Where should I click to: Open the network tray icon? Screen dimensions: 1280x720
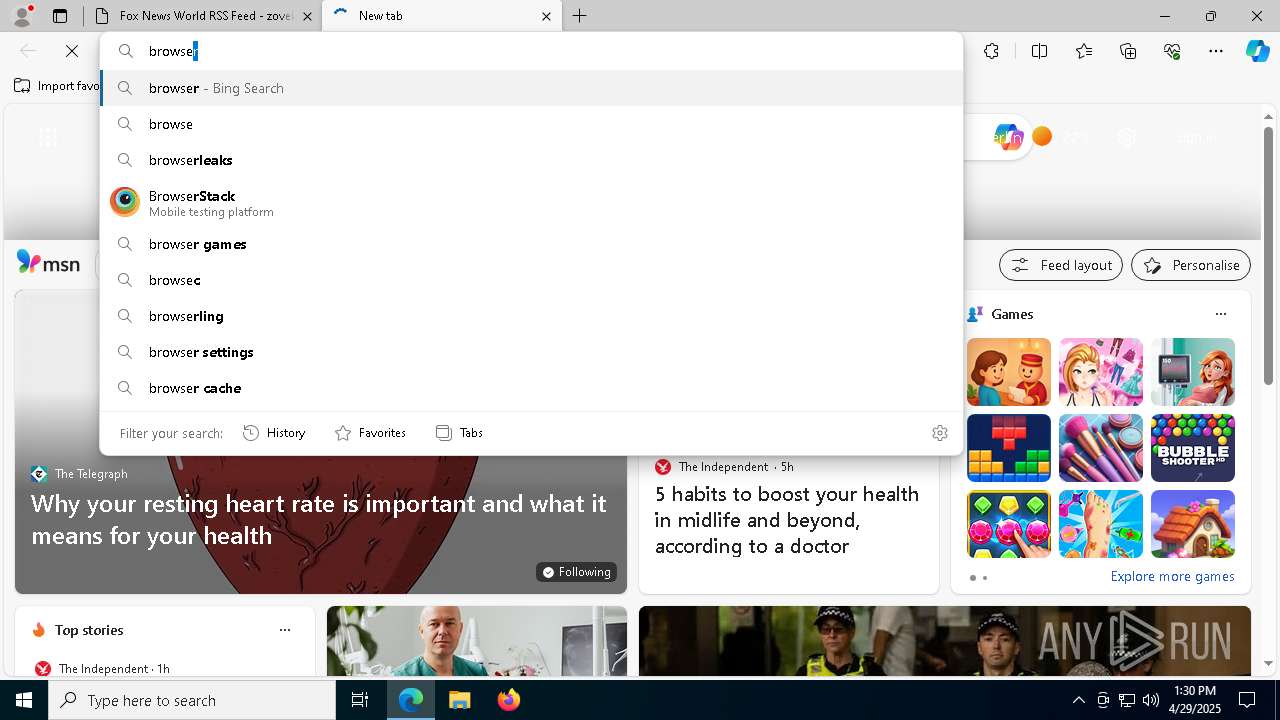tap(1127, 700)
